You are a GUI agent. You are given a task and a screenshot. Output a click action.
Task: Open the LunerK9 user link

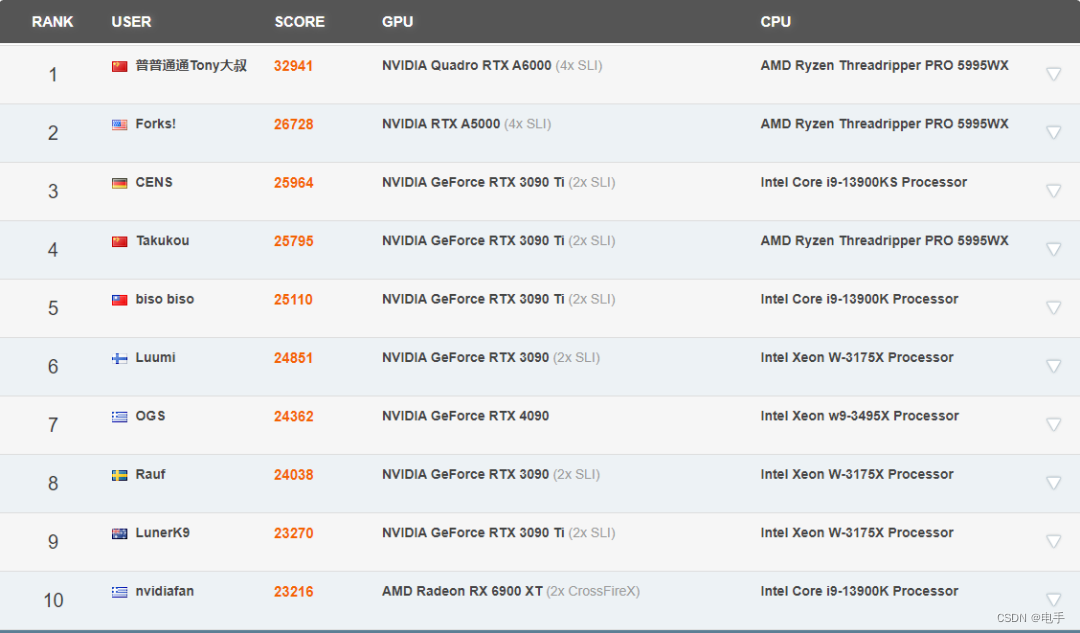[x=163, y=533]
